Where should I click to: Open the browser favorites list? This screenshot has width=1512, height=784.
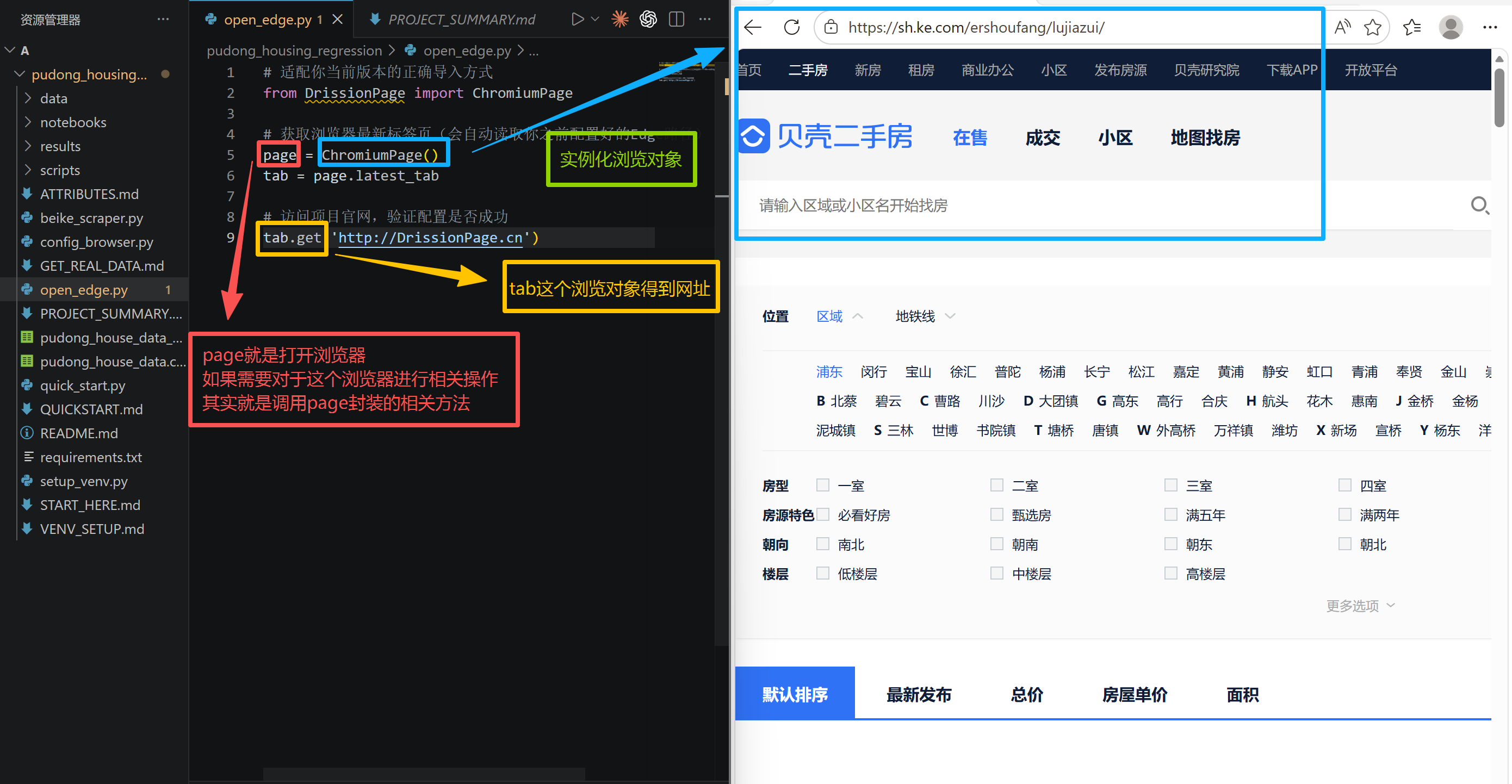(1411, 27)
